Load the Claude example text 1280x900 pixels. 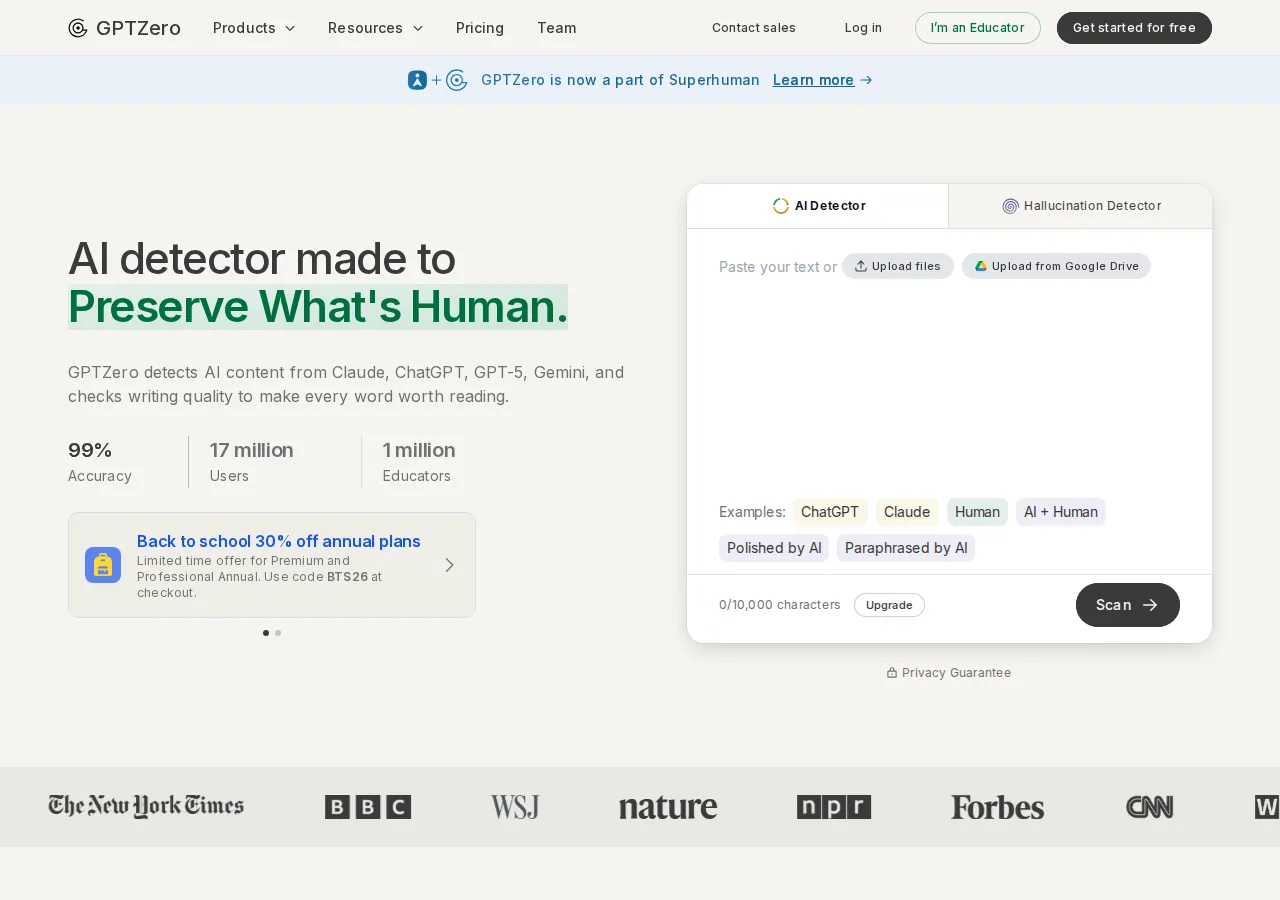[x=907, y=512]
